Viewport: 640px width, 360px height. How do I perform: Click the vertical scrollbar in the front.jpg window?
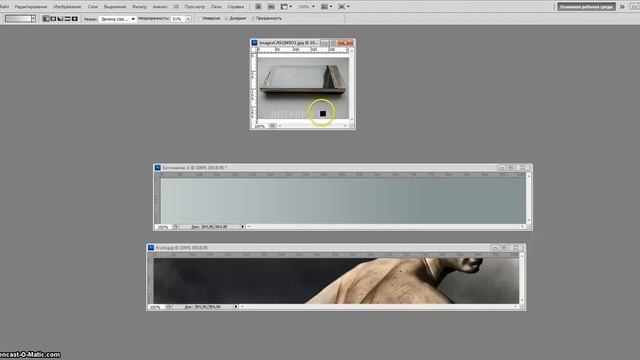[x=522, y=278]
